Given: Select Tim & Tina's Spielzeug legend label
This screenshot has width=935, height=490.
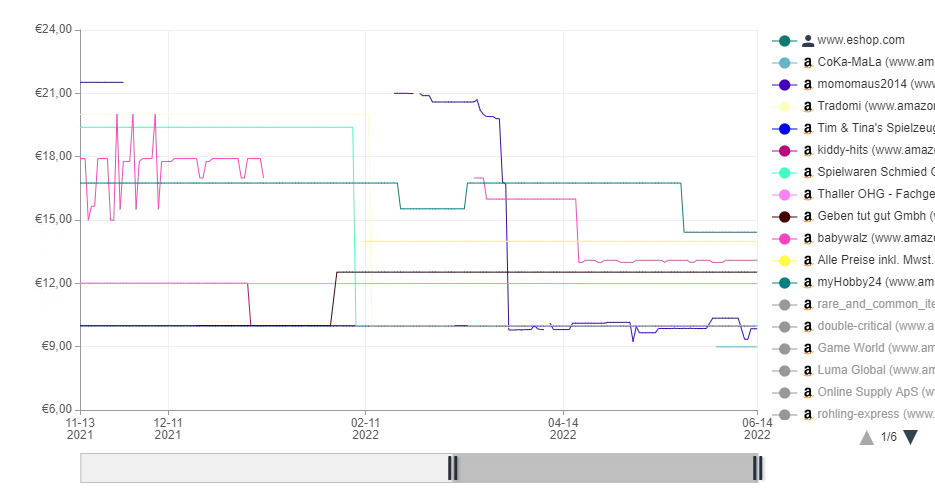Looking at the screenshot, I should (x=876, y=128).
